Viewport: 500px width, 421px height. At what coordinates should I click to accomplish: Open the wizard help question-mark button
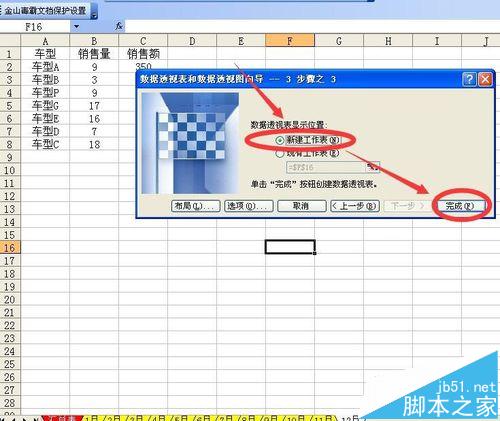(469, 79)
